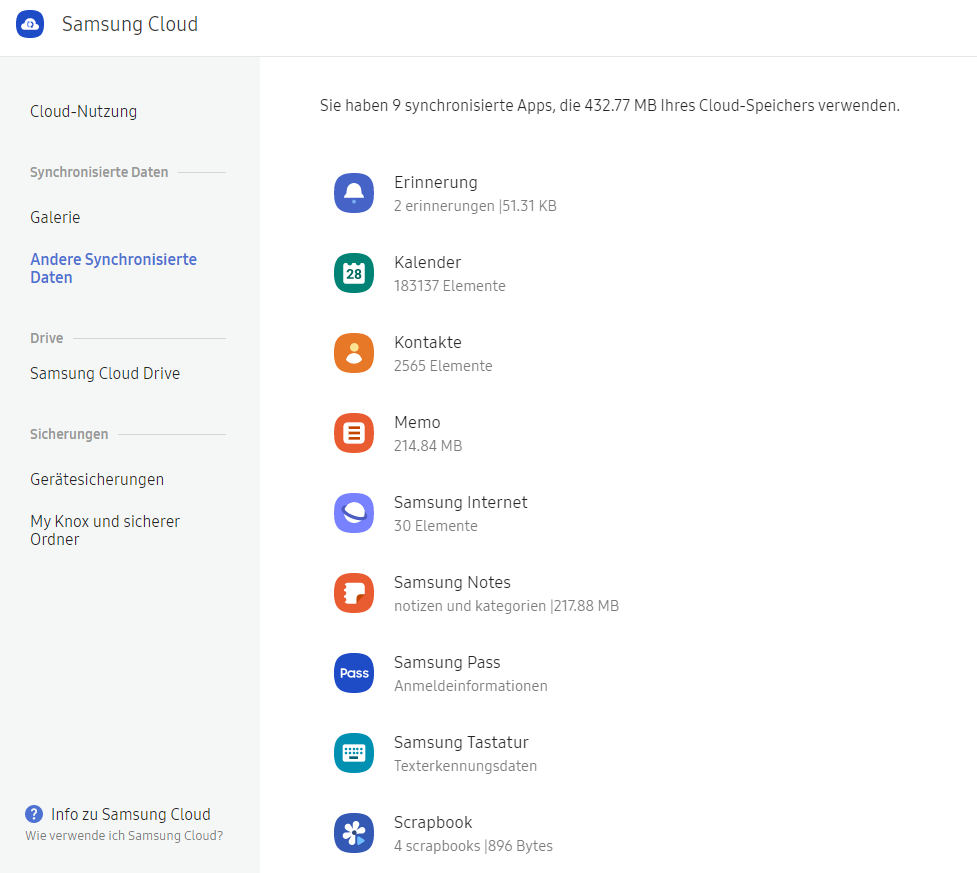Open the Memo app icon

[353, 433]
